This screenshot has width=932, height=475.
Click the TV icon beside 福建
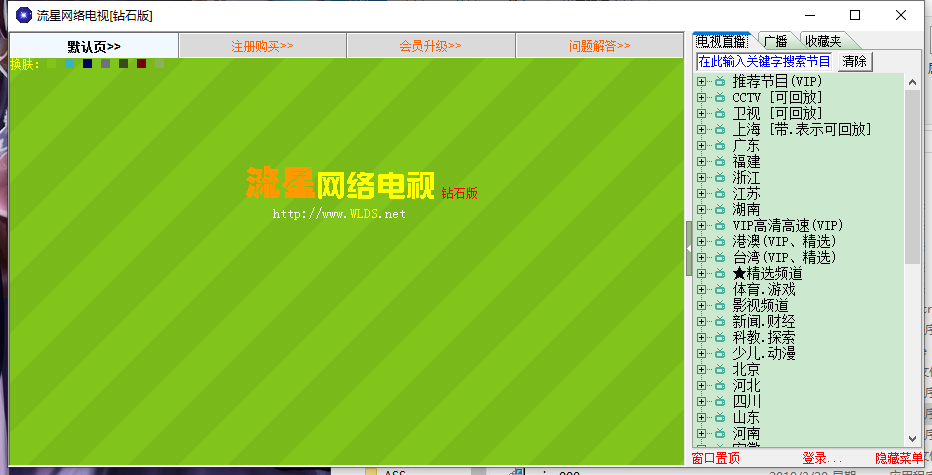point(720,161)
